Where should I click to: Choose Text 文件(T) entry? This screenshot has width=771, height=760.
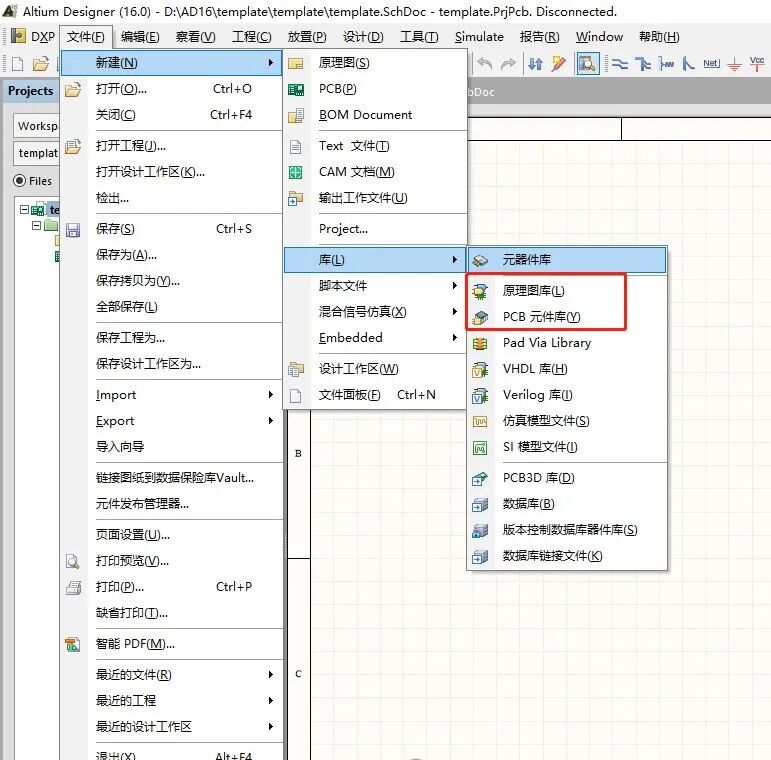point(375,146)
